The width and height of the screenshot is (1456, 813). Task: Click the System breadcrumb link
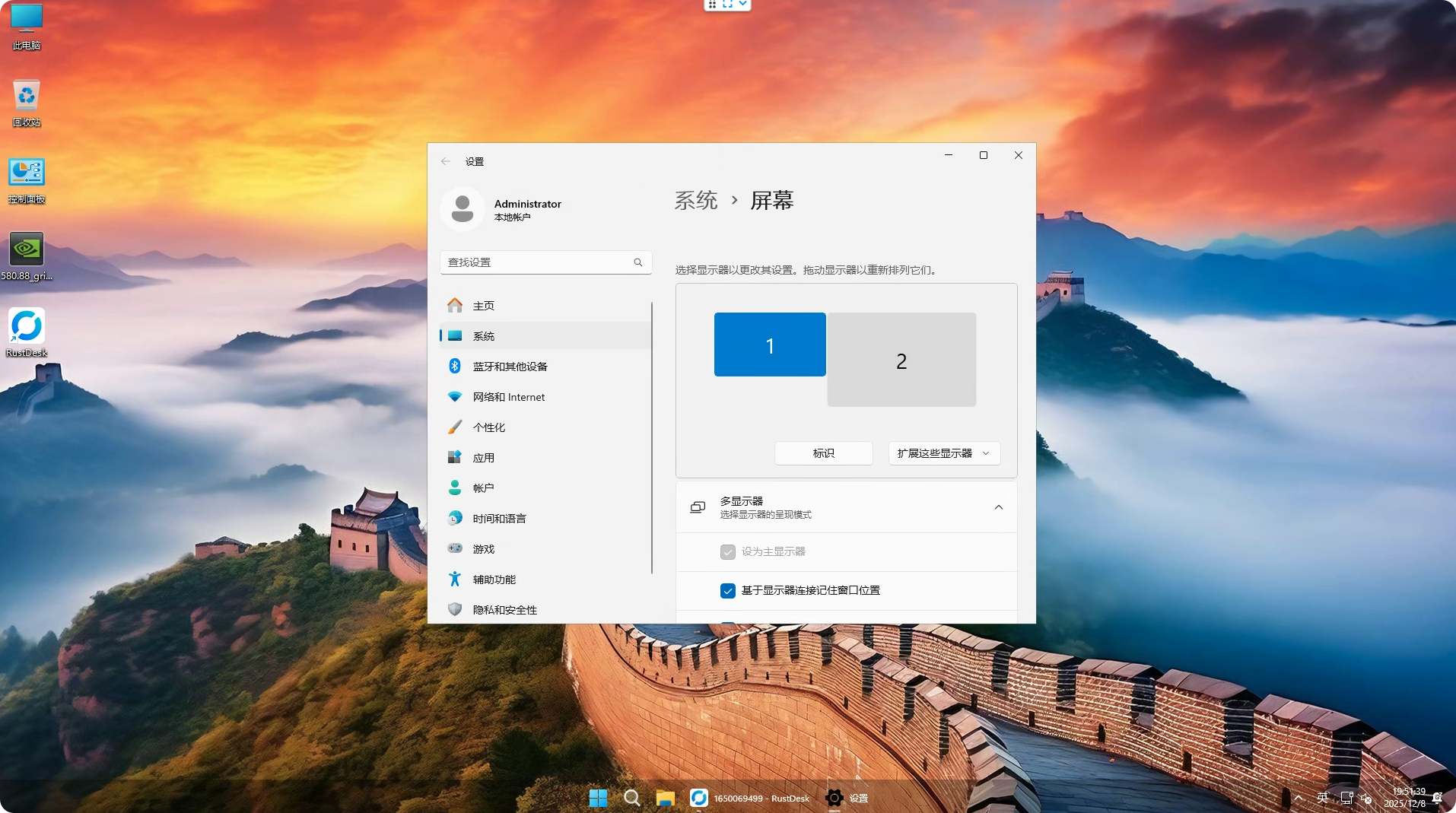(x=695, y=201)
